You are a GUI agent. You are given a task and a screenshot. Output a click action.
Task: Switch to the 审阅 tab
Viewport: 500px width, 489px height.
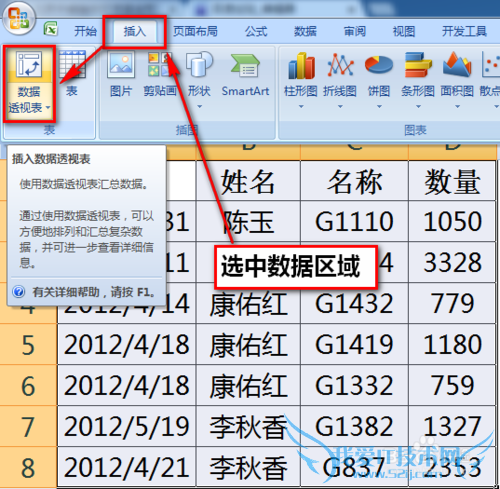355,31
